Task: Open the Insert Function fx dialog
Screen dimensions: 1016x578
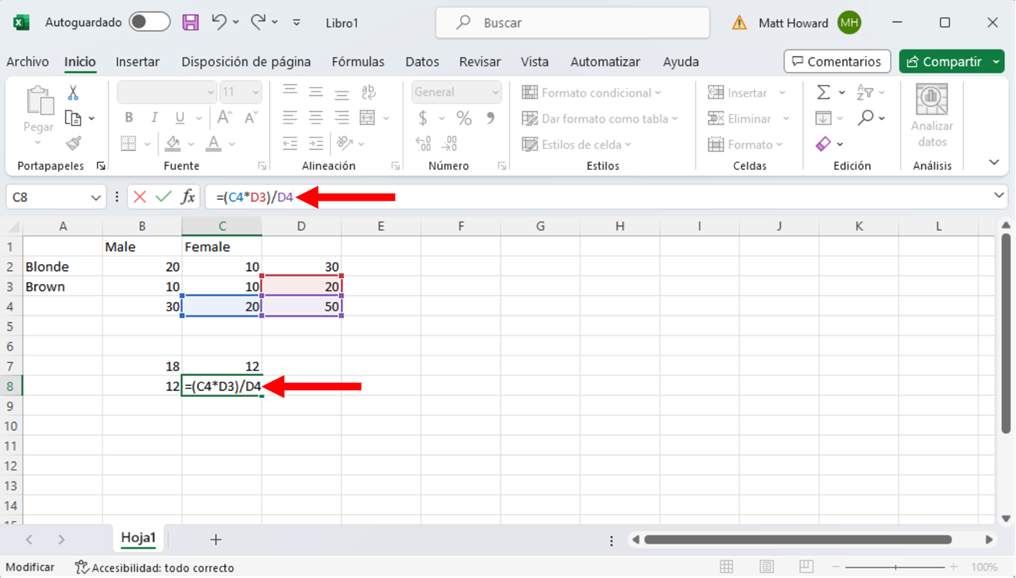Action: coord(187,197)
